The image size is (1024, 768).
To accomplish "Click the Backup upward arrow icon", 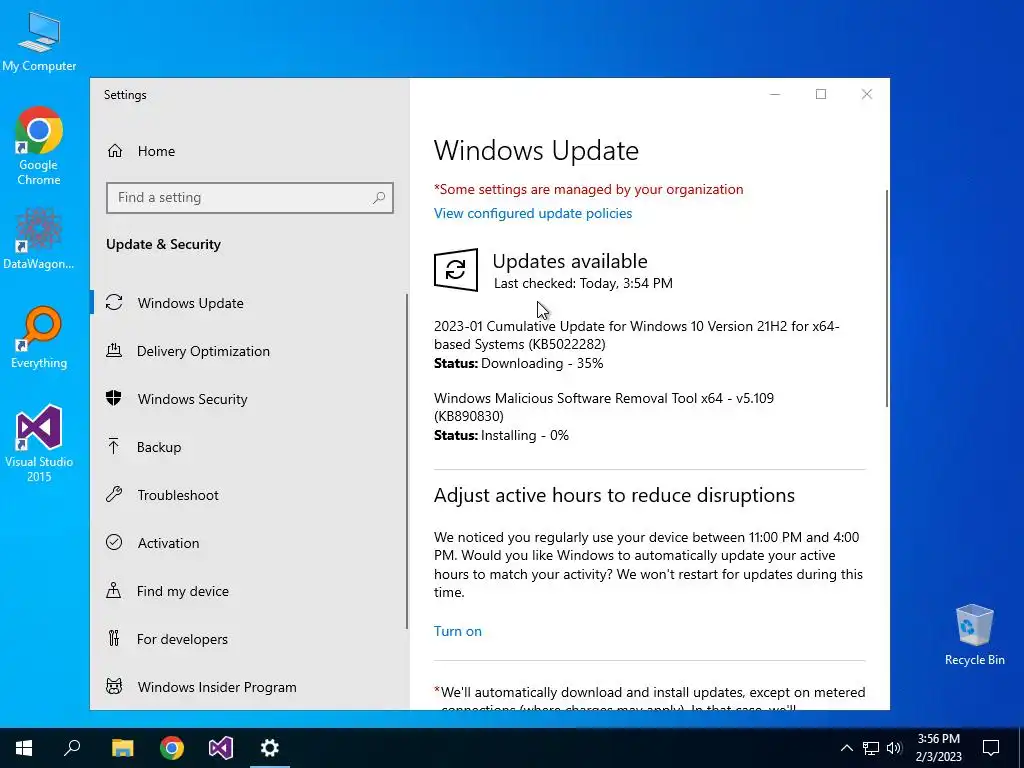I will [114, 446].
